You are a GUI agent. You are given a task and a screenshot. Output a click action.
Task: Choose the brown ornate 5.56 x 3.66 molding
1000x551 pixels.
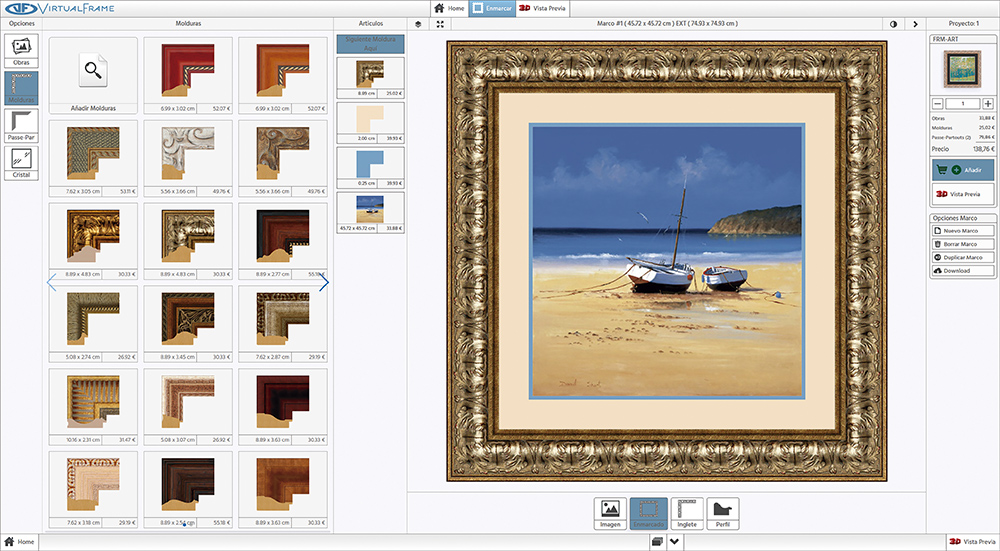click(283, 158)
